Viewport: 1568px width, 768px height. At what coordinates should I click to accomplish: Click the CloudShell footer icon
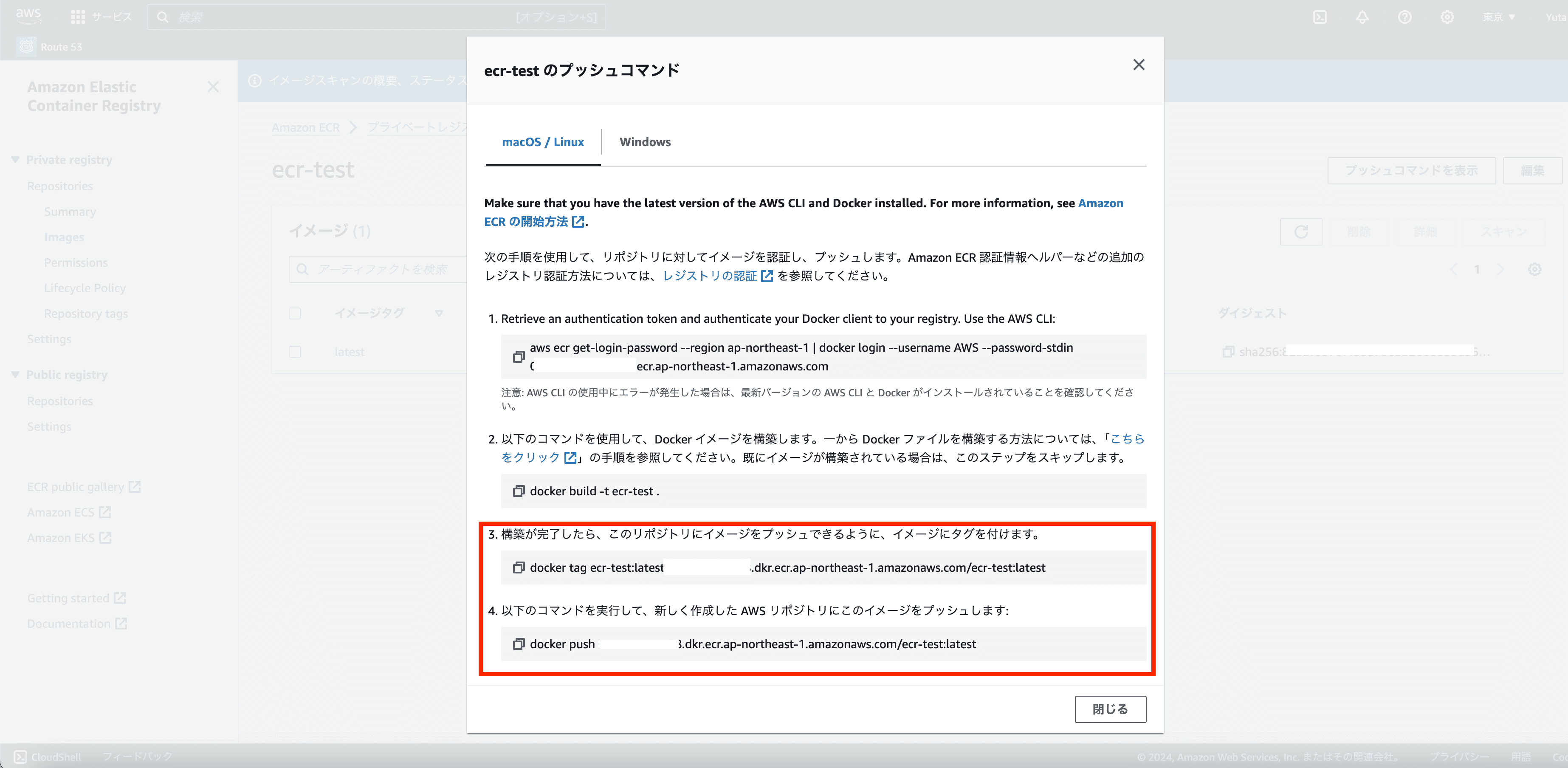click(x=21, y=757)
